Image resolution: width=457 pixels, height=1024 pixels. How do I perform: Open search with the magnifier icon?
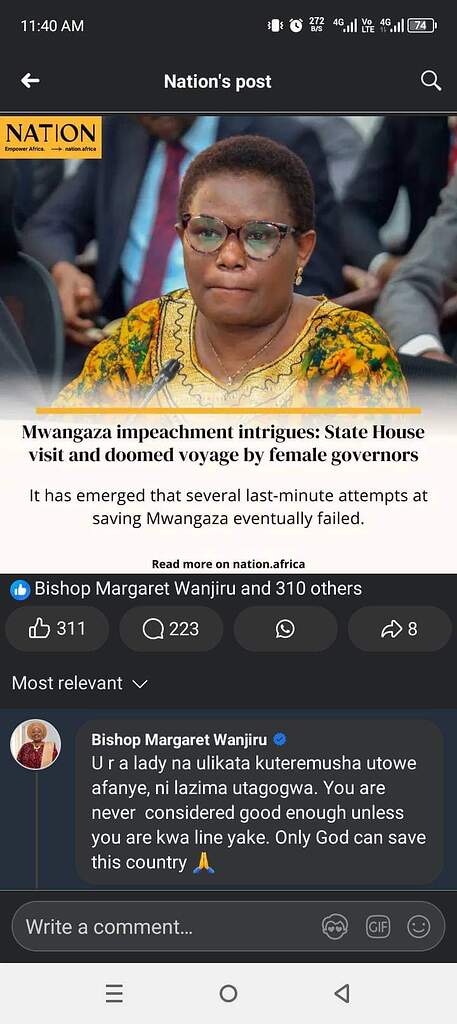coord(431,81)
